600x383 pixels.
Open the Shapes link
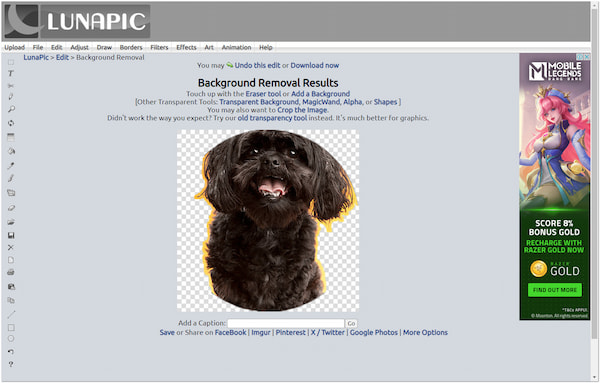385,102
